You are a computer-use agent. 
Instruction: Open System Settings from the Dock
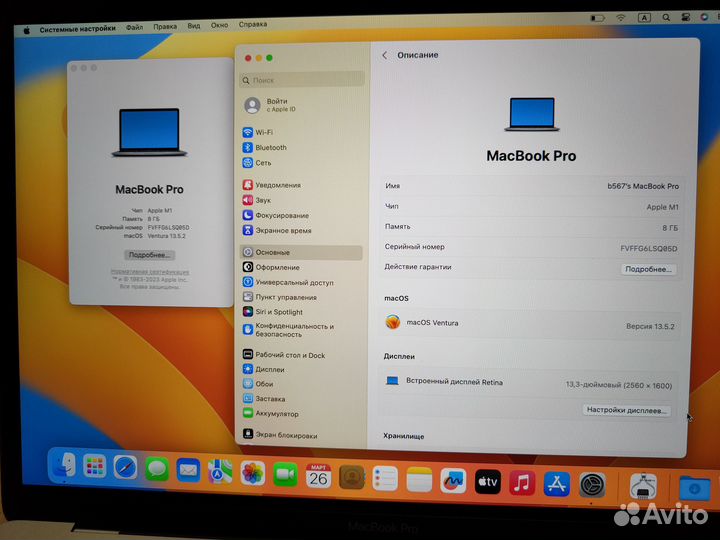pos(592,485)
